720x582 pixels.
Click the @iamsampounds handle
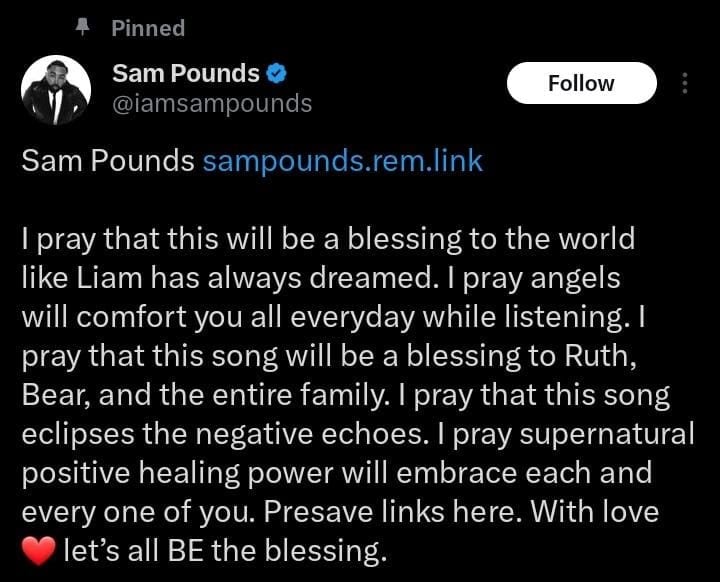coord(214,103)
